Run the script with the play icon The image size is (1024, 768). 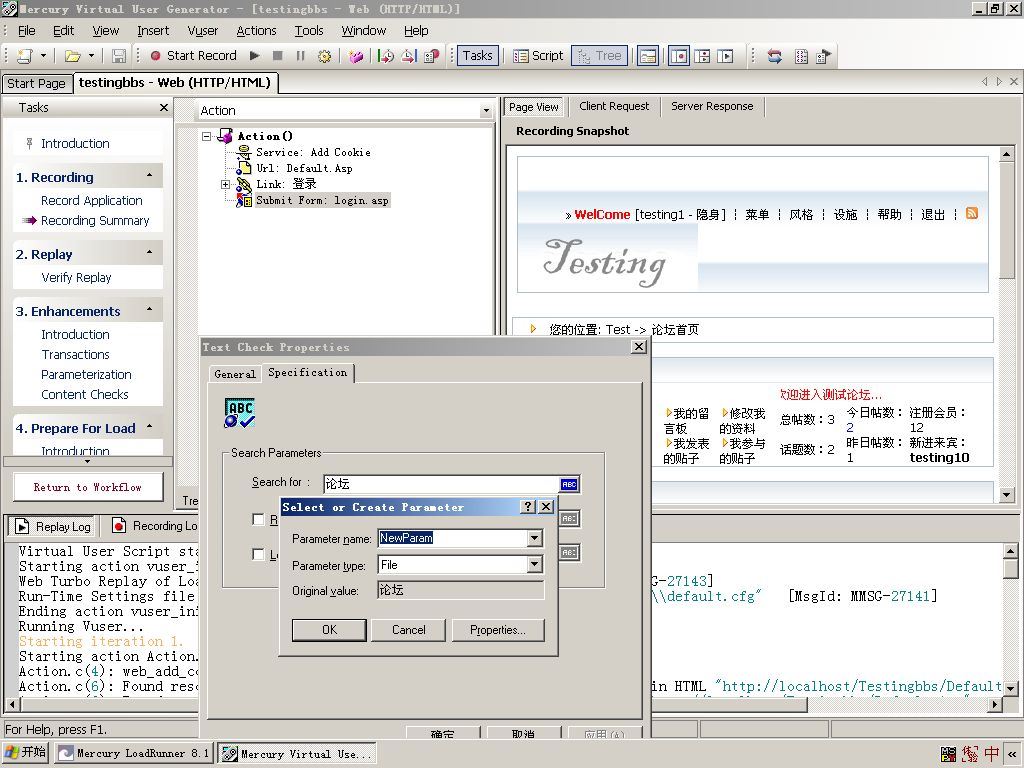(255, 56)
